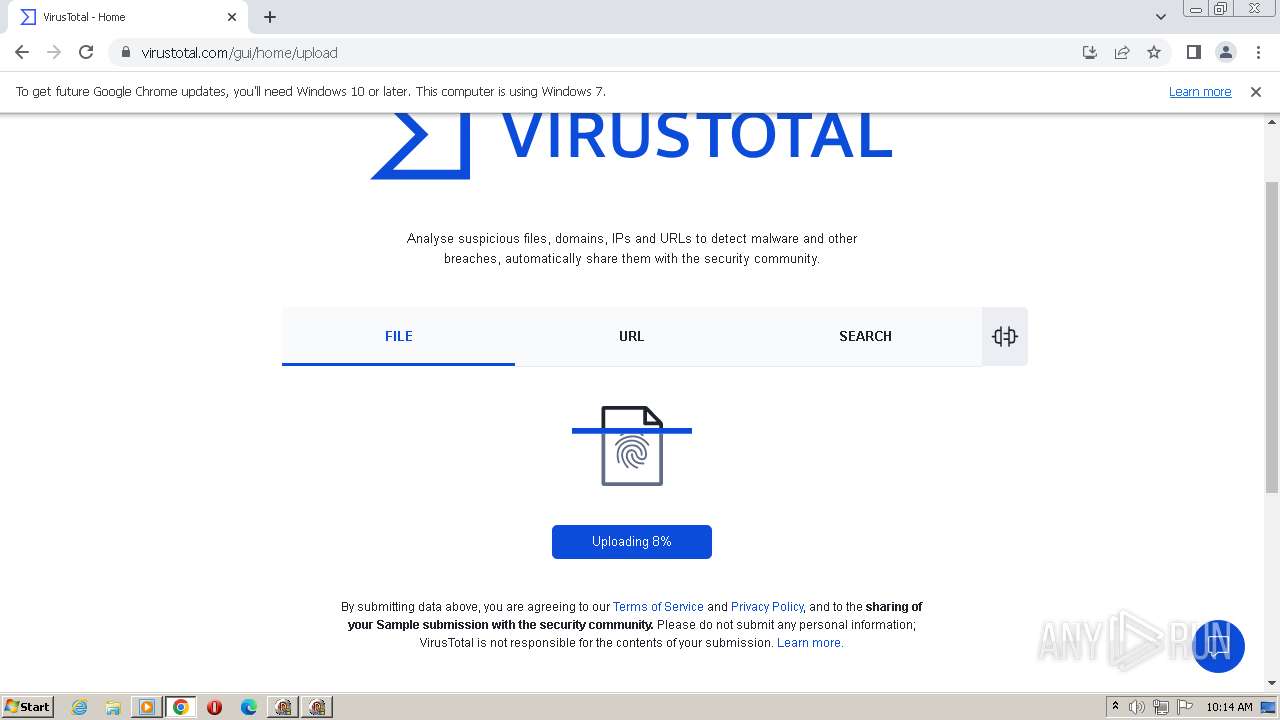Open Learn more in update bar

1200,91
